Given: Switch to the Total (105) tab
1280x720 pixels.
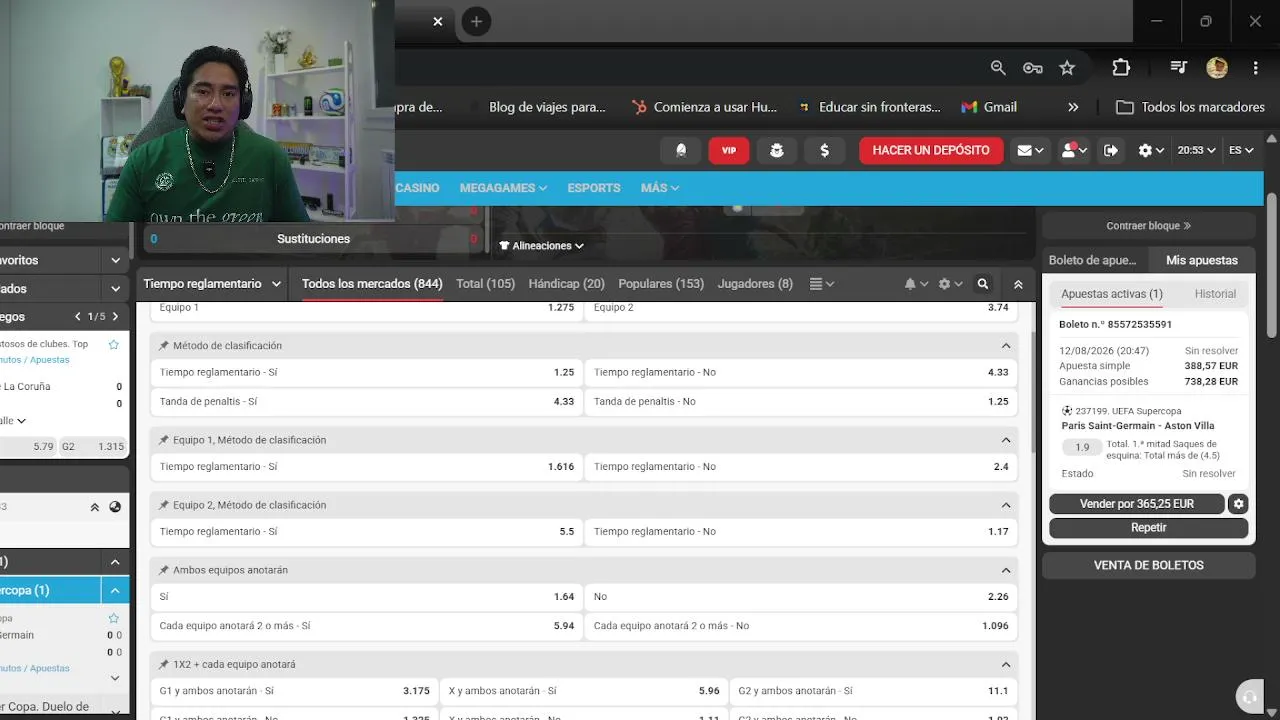Looking at the screenshot, I should click(x=485, y=284).
